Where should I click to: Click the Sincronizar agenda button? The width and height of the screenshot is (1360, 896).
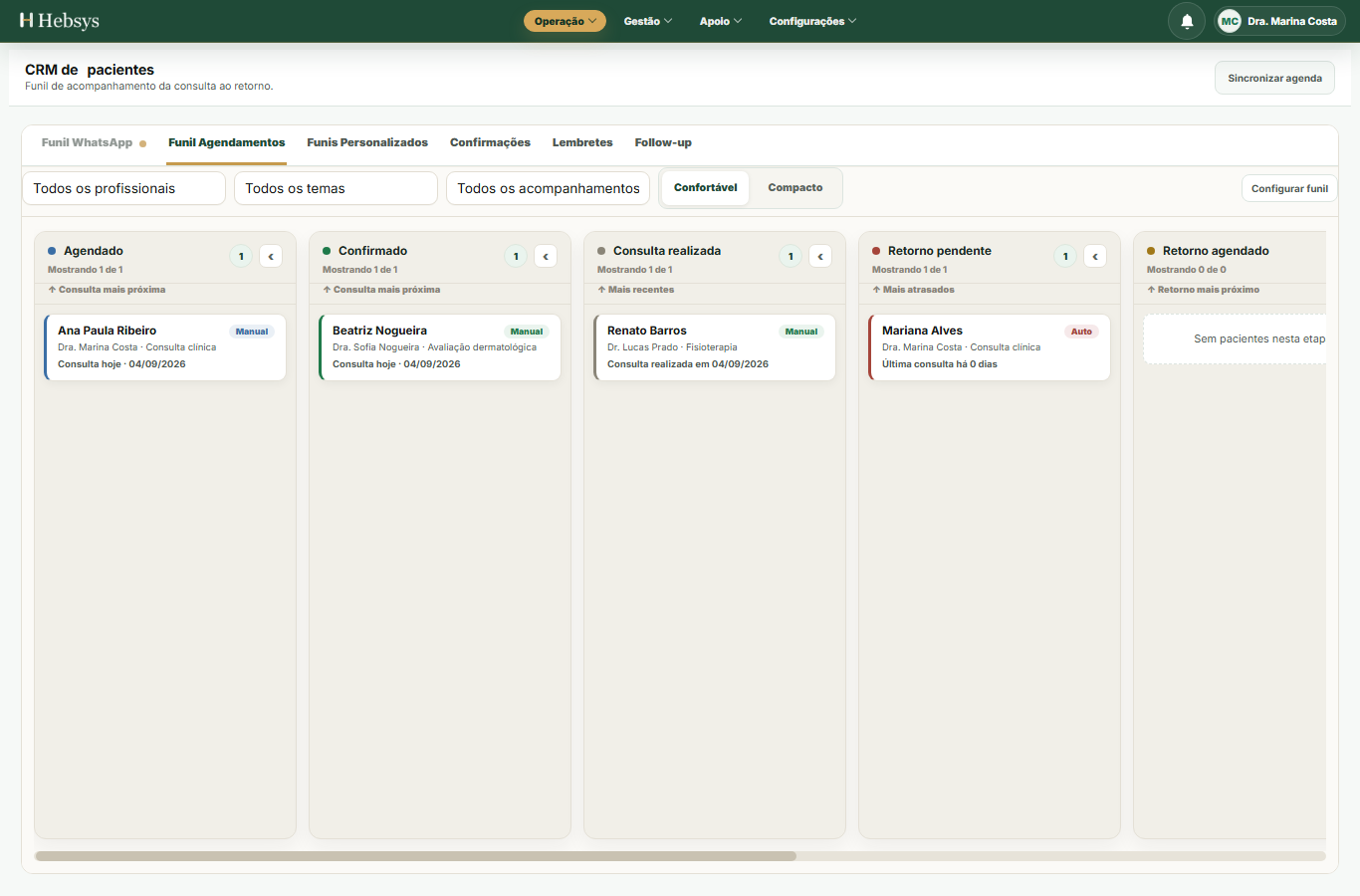[x=1275, y=78]
